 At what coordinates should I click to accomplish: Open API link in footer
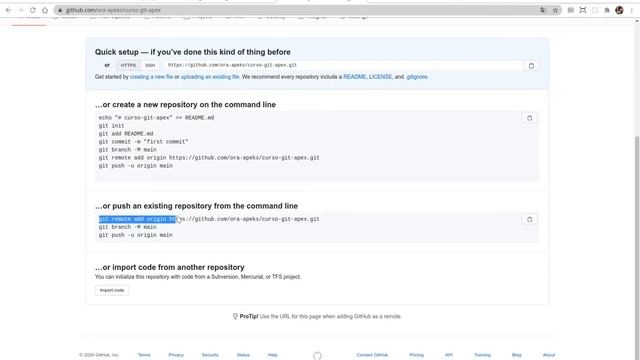[x=449, y=355]
